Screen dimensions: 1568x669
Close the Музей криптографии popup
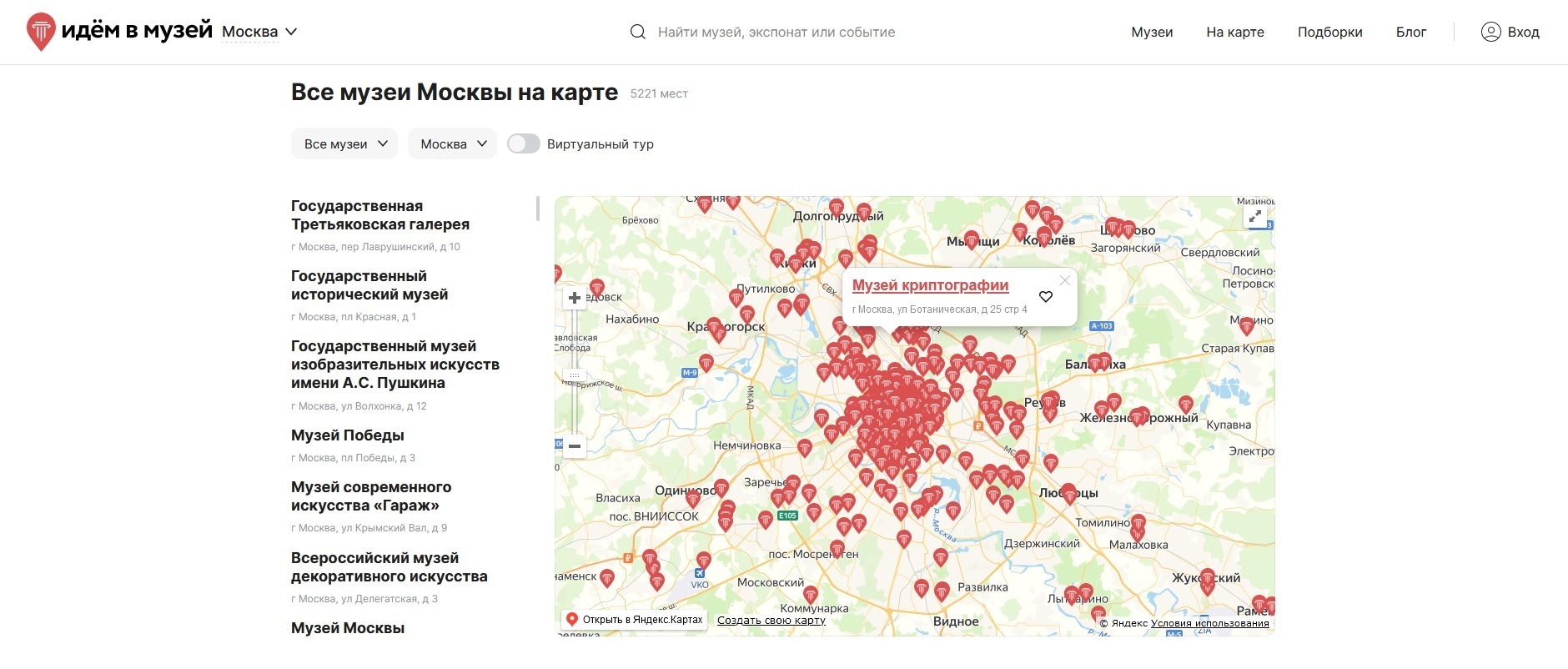[1064, 280]
